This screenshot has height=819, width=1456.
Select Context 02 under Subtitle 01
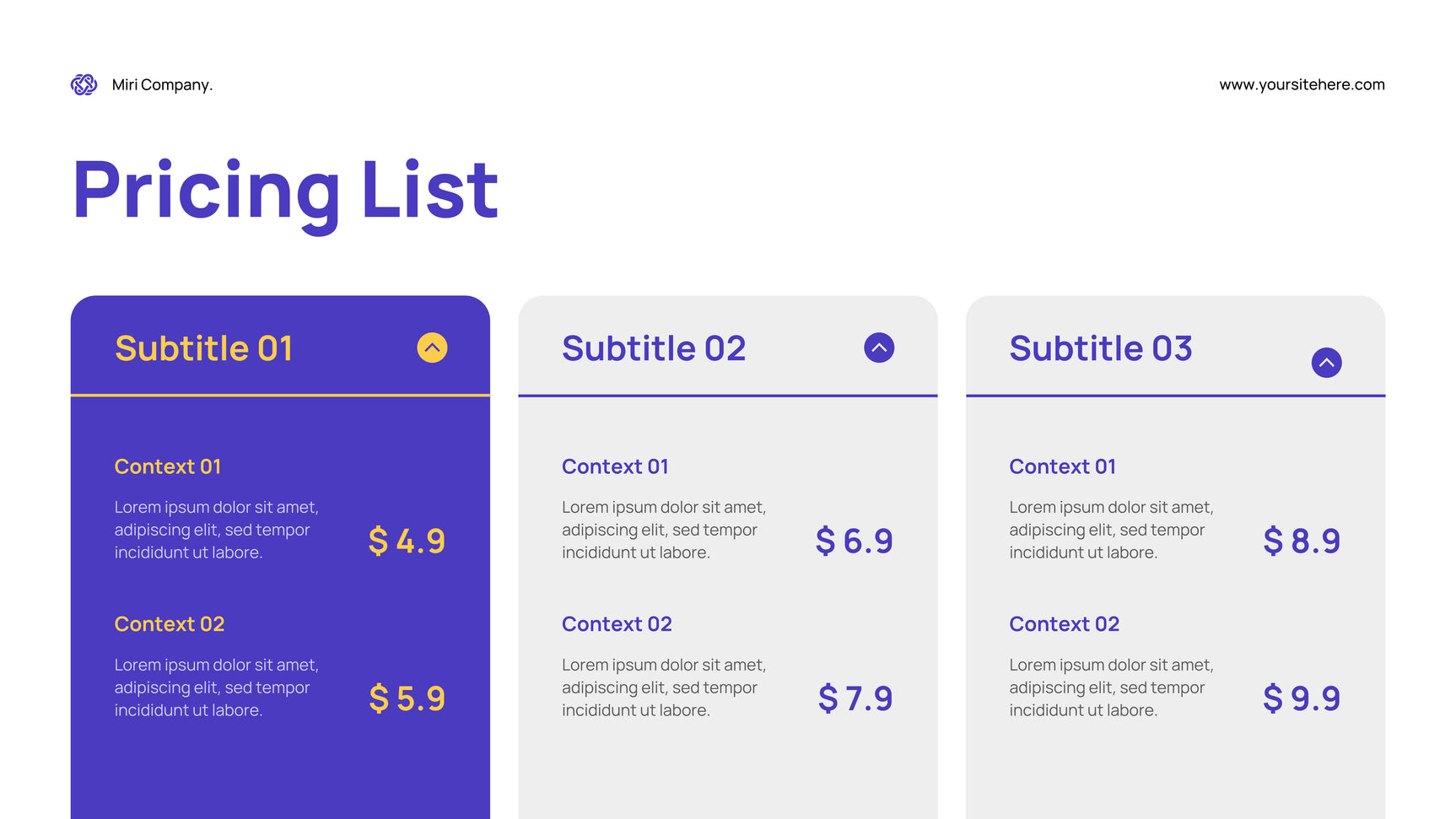click(x=170, y=624)
